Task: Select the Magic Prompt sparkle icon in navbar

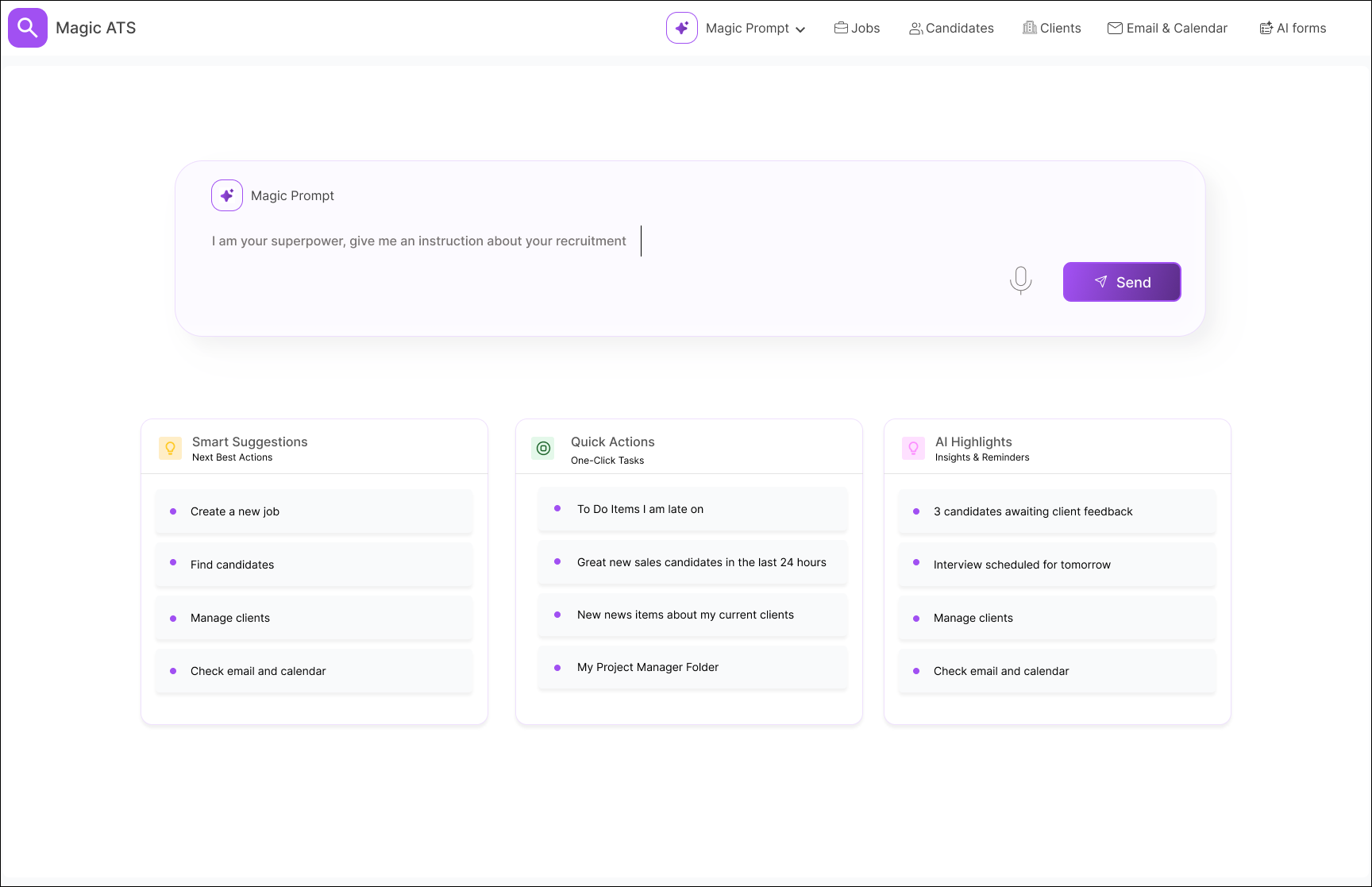Action: click(x=681, y=27)
